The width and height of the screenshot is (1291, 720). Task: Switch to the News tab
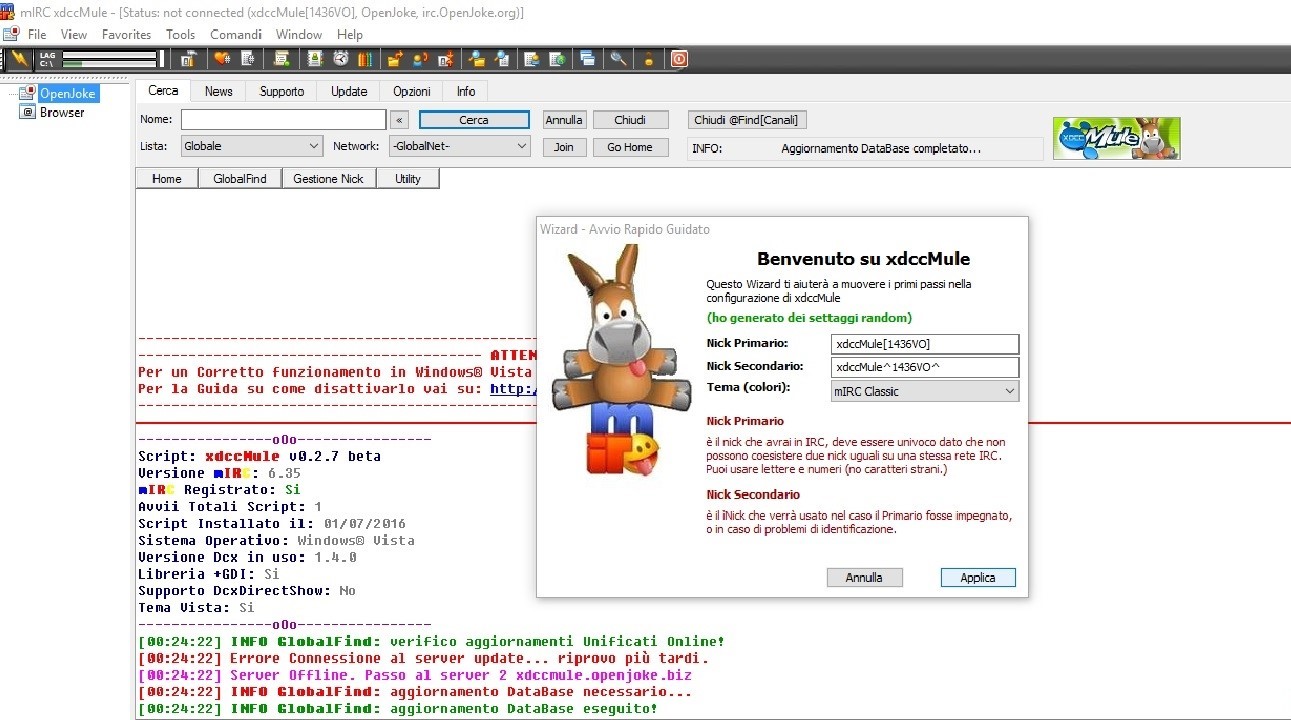pos(218,91)
